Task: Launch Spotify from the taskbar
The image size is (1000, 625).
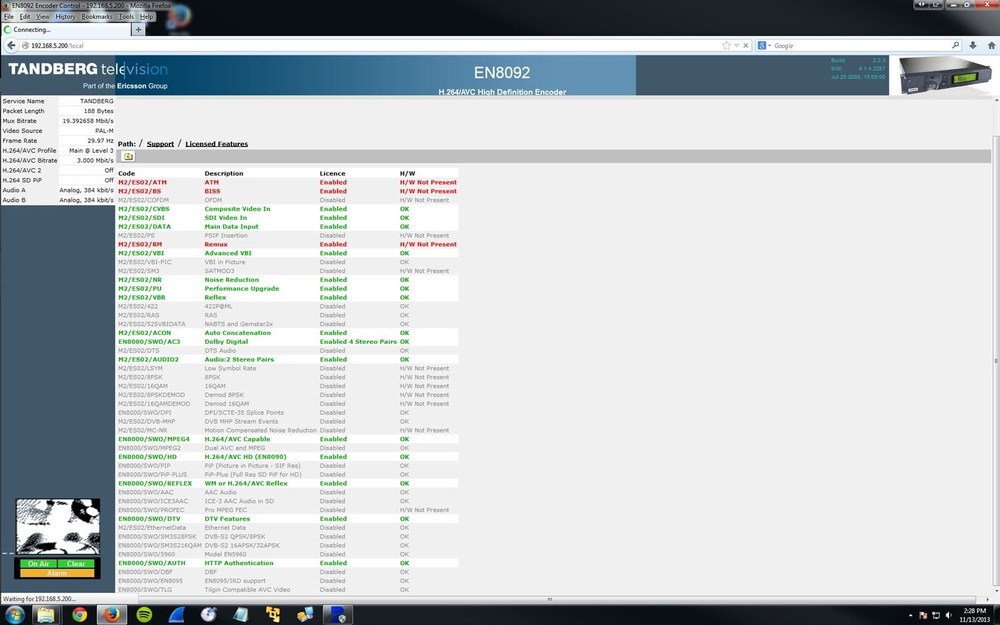Action: 144,614
